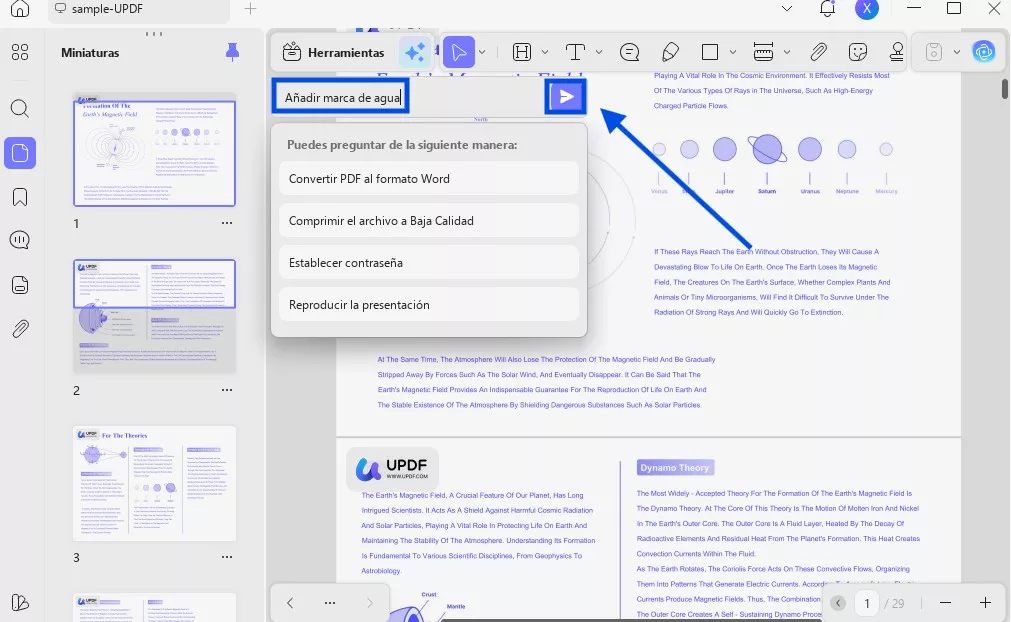The width and height of the screenshot is (1011, 622).
Task: Add a new tab with plus icon
Action: pyautogui.click(x=250, y=8)
